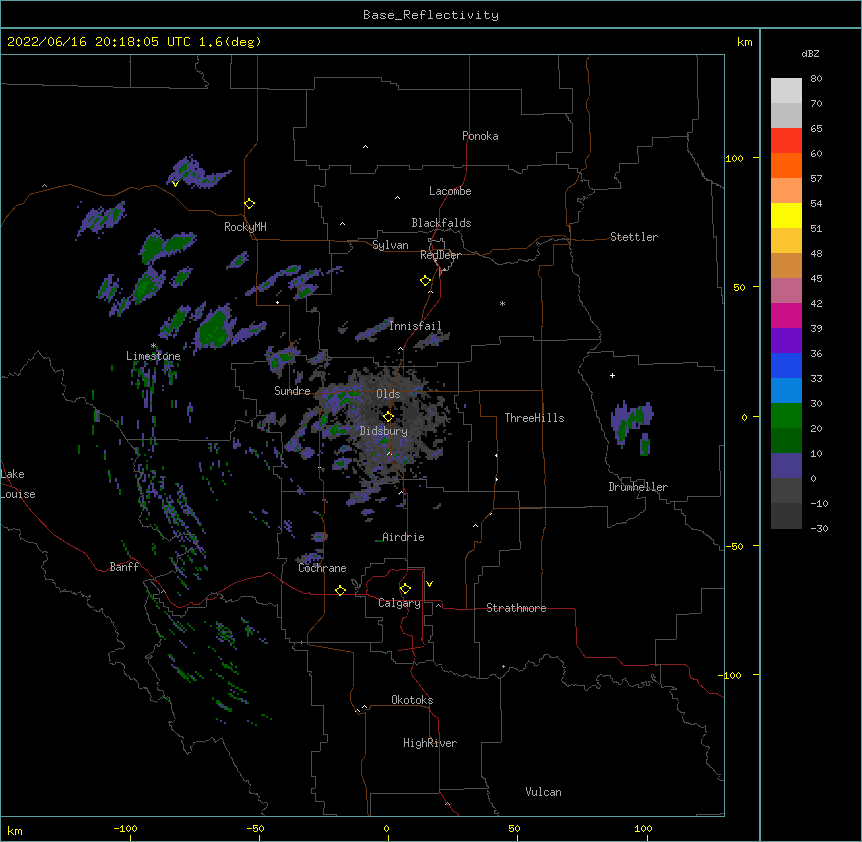The width and height of the screenshot is (862, 842).
Task: Click the Airdrie city label
Action: click(403, 537)
